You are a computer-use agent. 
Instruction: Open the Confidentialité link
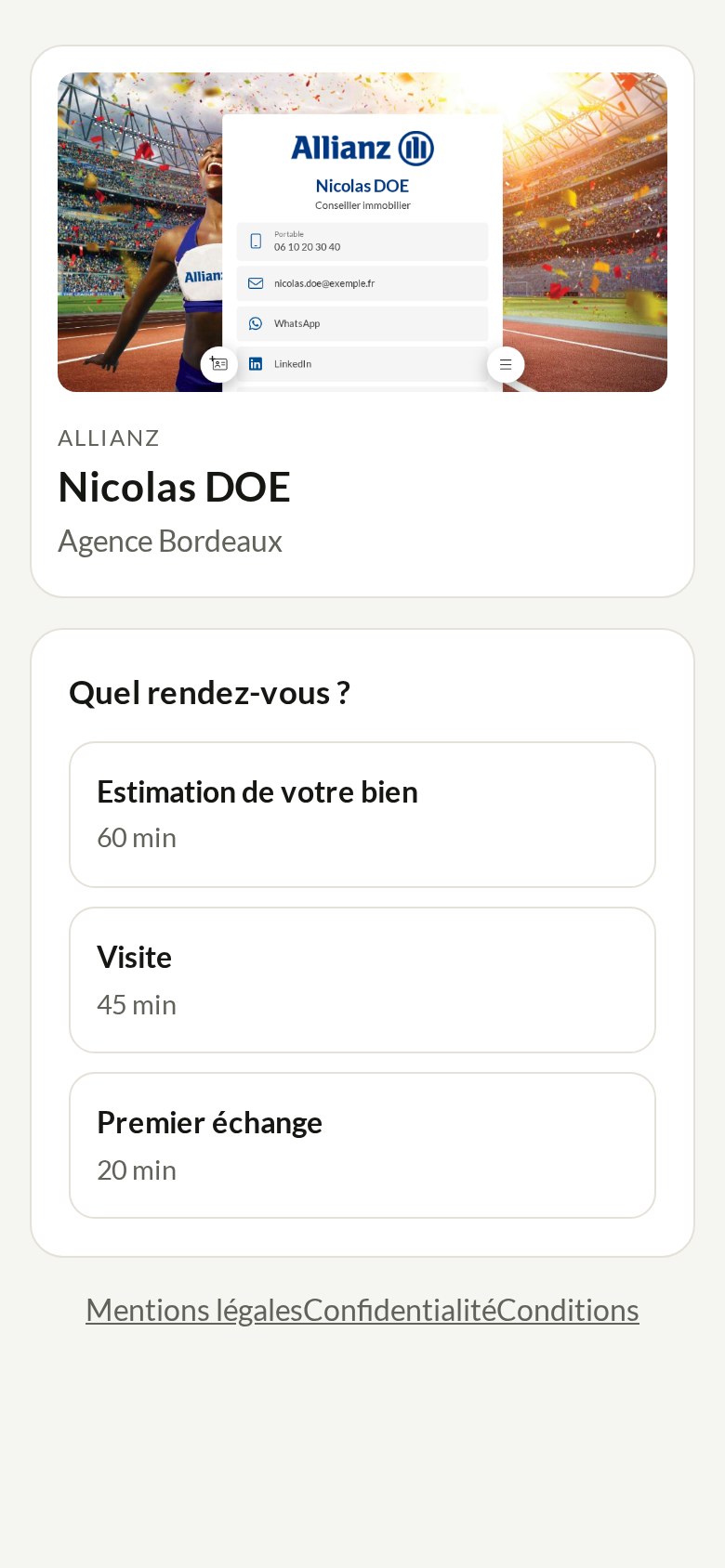pyautogui.click(x=400, y=1310)
